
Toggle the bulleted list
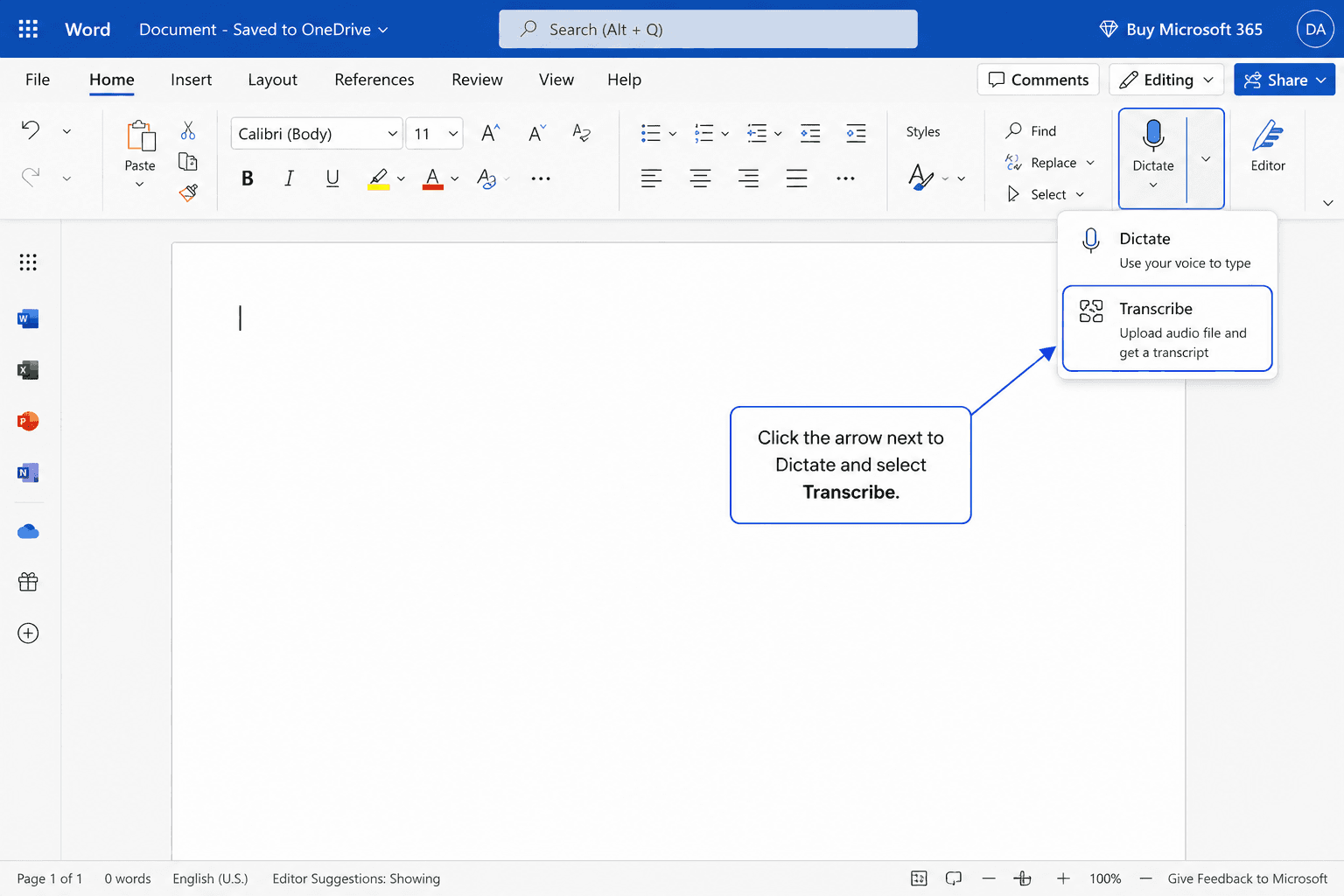pyautogui.click(x=651, y=133)
